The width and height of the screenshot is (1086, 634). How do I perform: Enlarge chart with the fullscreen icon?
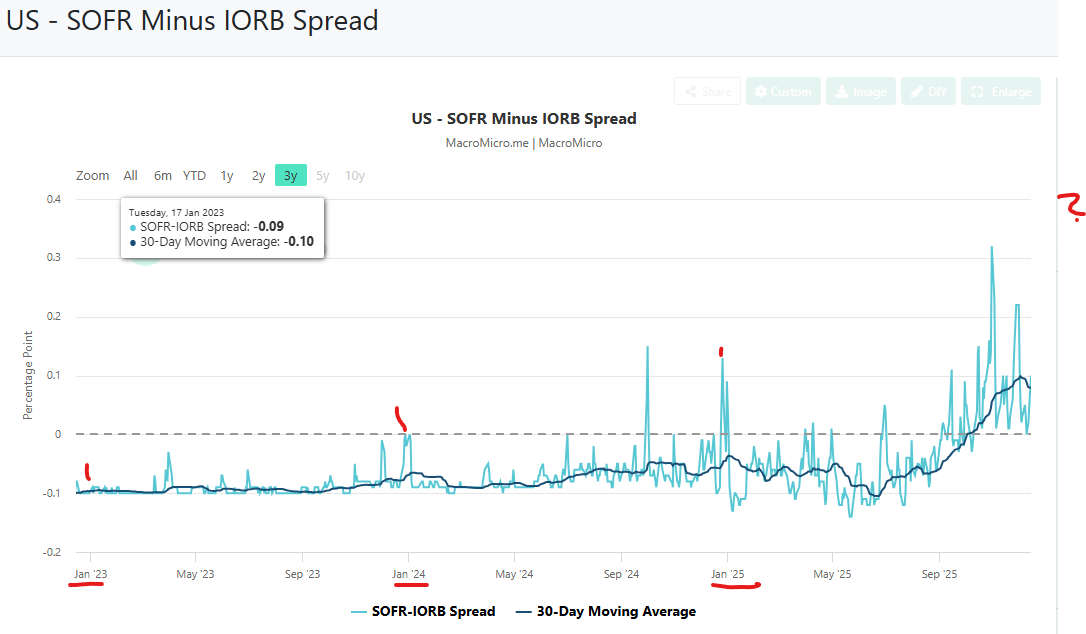(978, 92)
